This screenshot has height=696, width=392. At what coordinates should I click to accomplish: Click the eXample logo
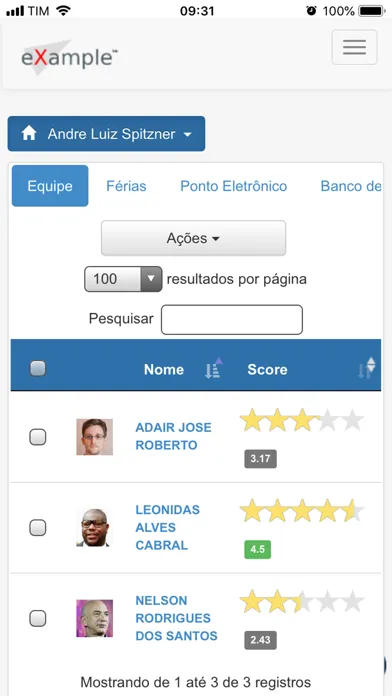(69, 58)
